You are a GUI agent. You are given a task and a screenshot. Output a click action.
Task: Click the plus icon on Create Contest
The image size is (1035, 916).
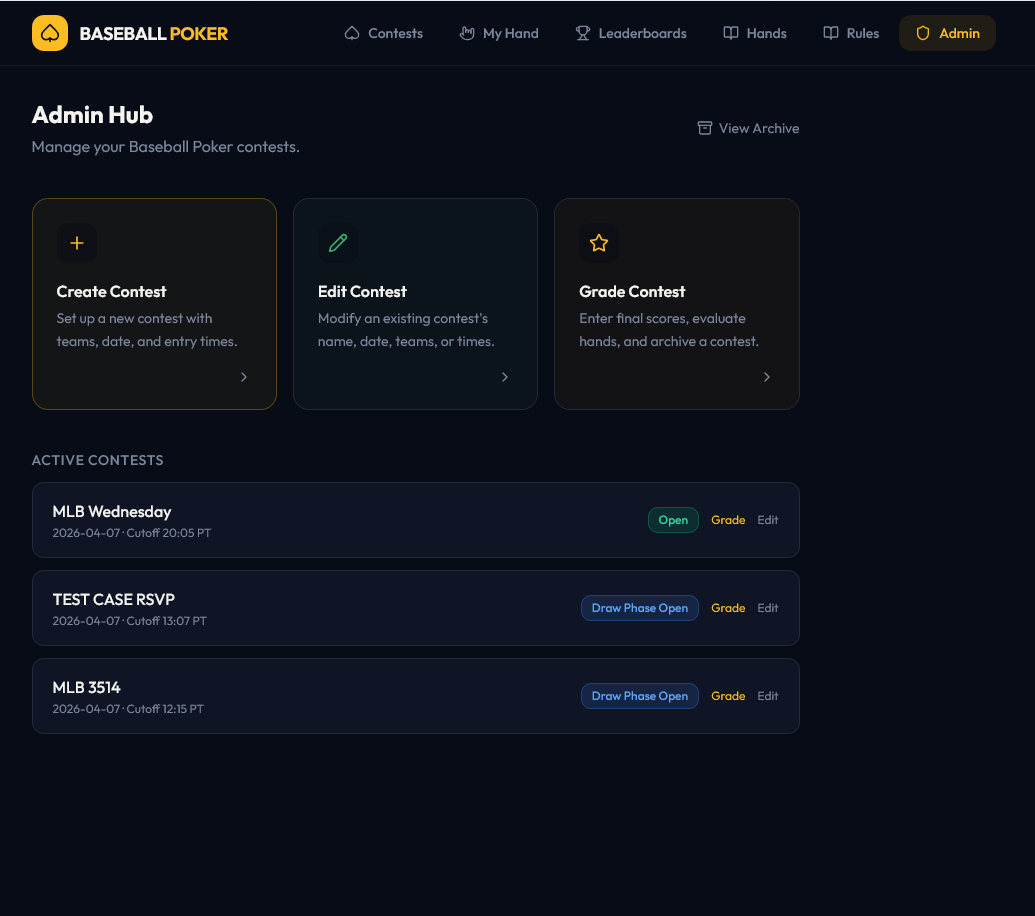(77, 243)
